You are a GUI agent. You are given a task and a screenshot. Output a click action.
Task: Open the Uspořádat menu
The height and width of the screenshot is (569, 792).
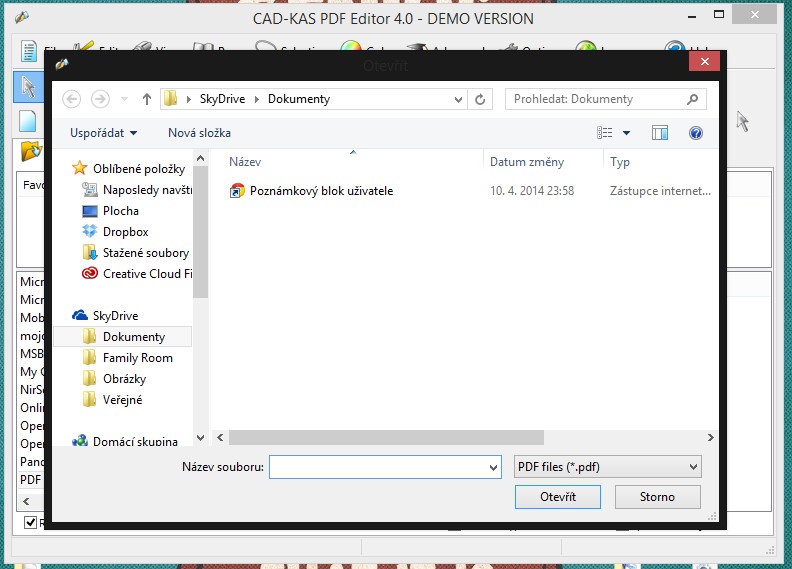104,133
